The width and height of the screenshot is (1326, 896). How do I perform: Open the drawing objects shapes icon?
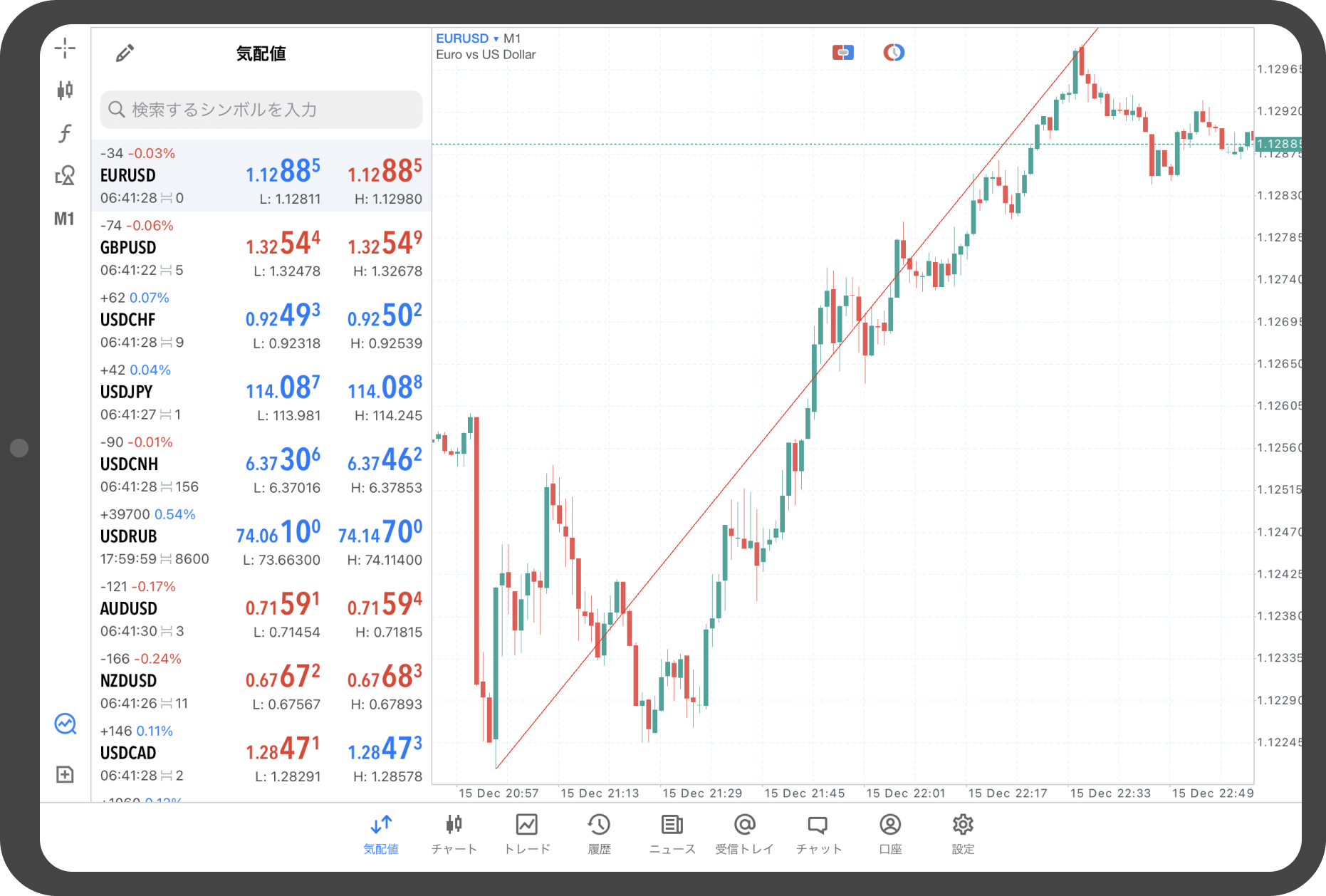coord(65,175)
